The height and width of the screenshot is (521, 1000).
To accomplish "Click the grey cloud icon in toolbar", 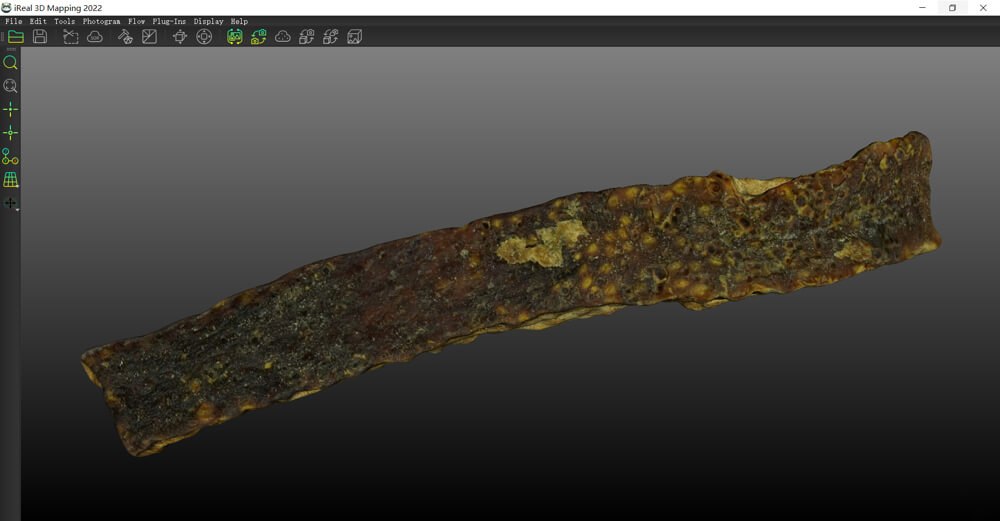I will [283, 37].
